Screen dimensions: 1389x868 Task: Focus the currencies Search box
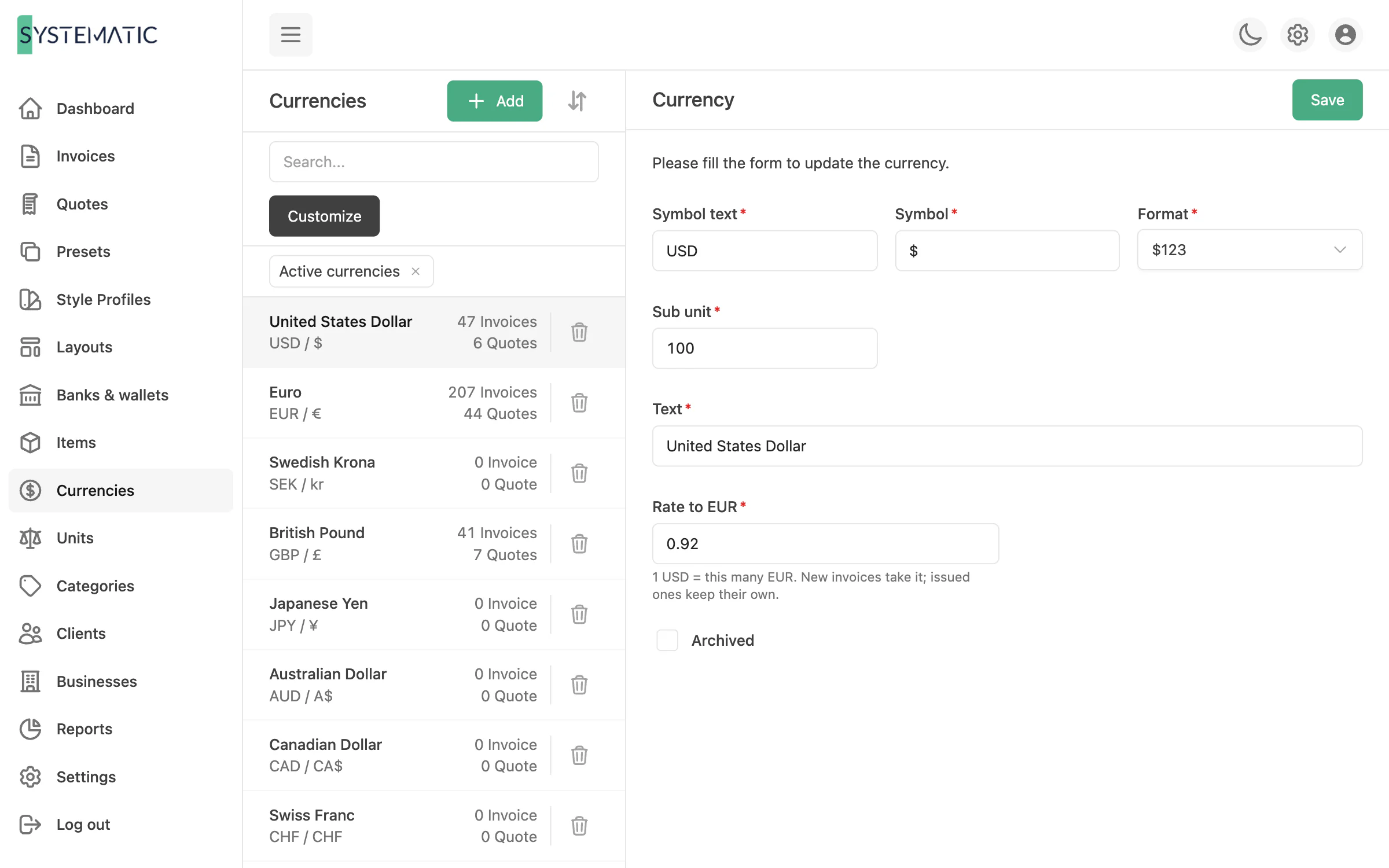433,162
